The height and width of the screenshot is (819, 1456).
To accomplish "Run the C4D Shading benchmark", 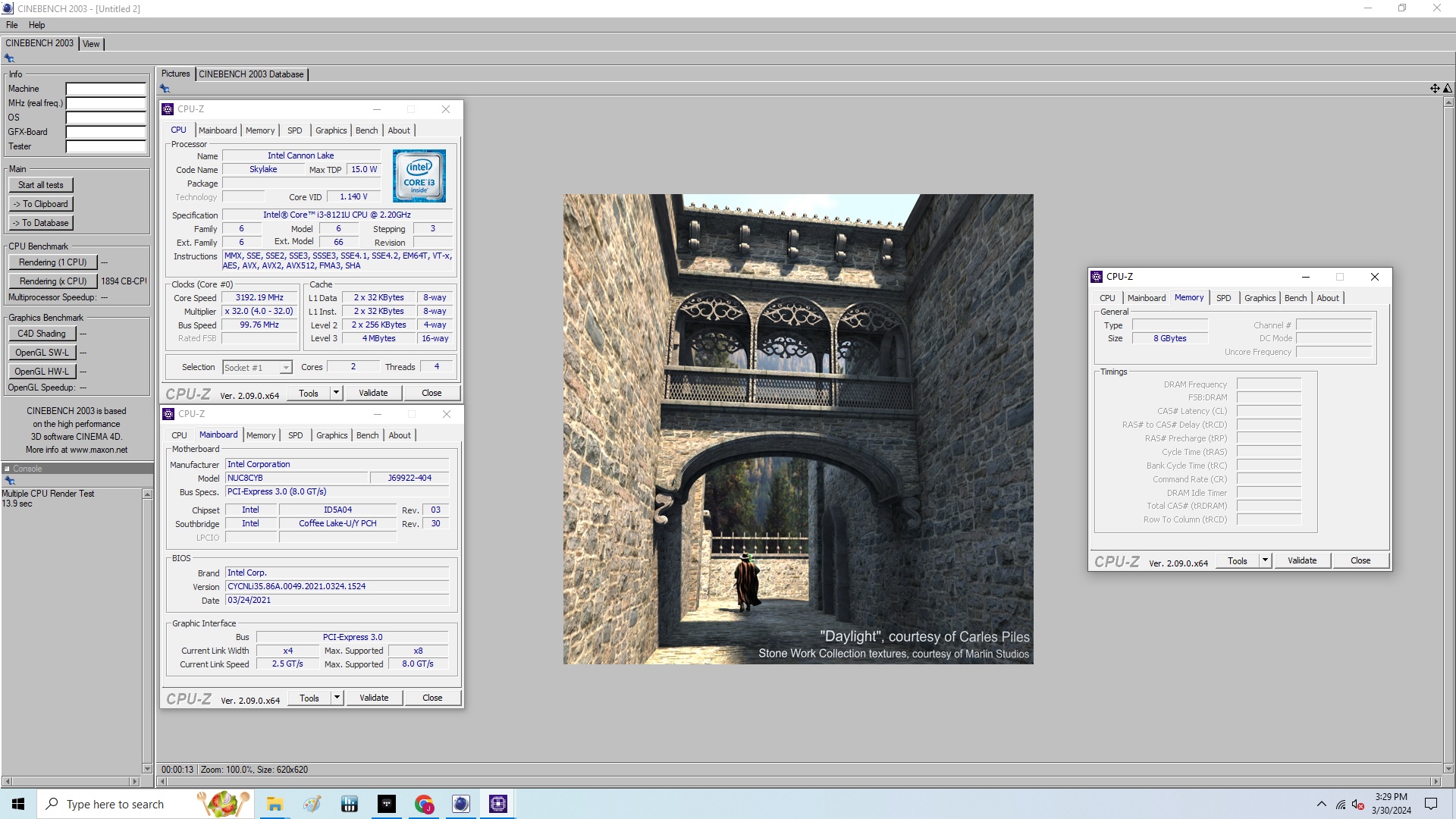I will [x=42, y=334].
